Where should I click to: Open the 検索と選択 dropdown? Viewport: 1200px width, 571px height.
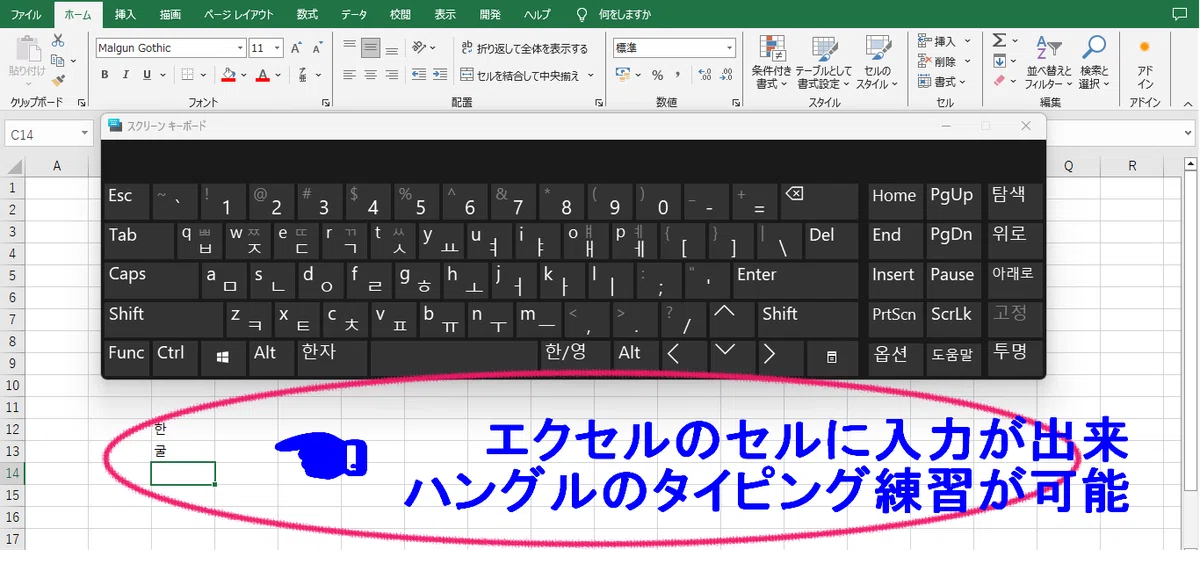[x=1094, y=61]
